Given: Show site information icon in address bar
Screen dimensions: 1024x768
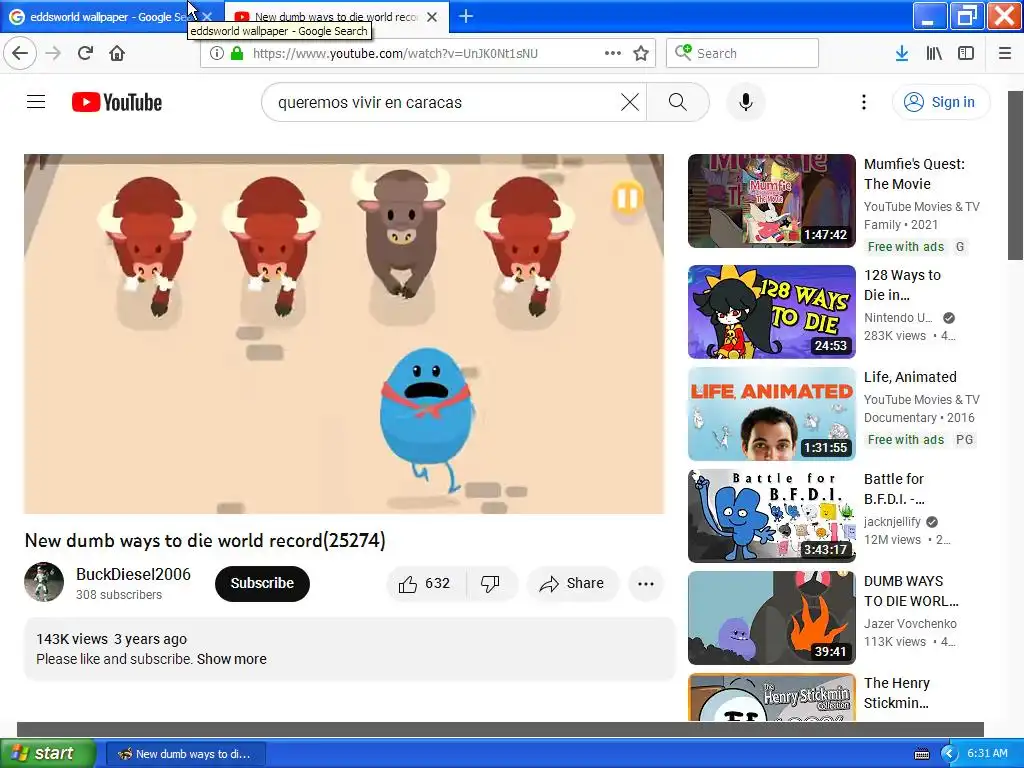Looking at the screenshot, I should (x=217, y=53).
